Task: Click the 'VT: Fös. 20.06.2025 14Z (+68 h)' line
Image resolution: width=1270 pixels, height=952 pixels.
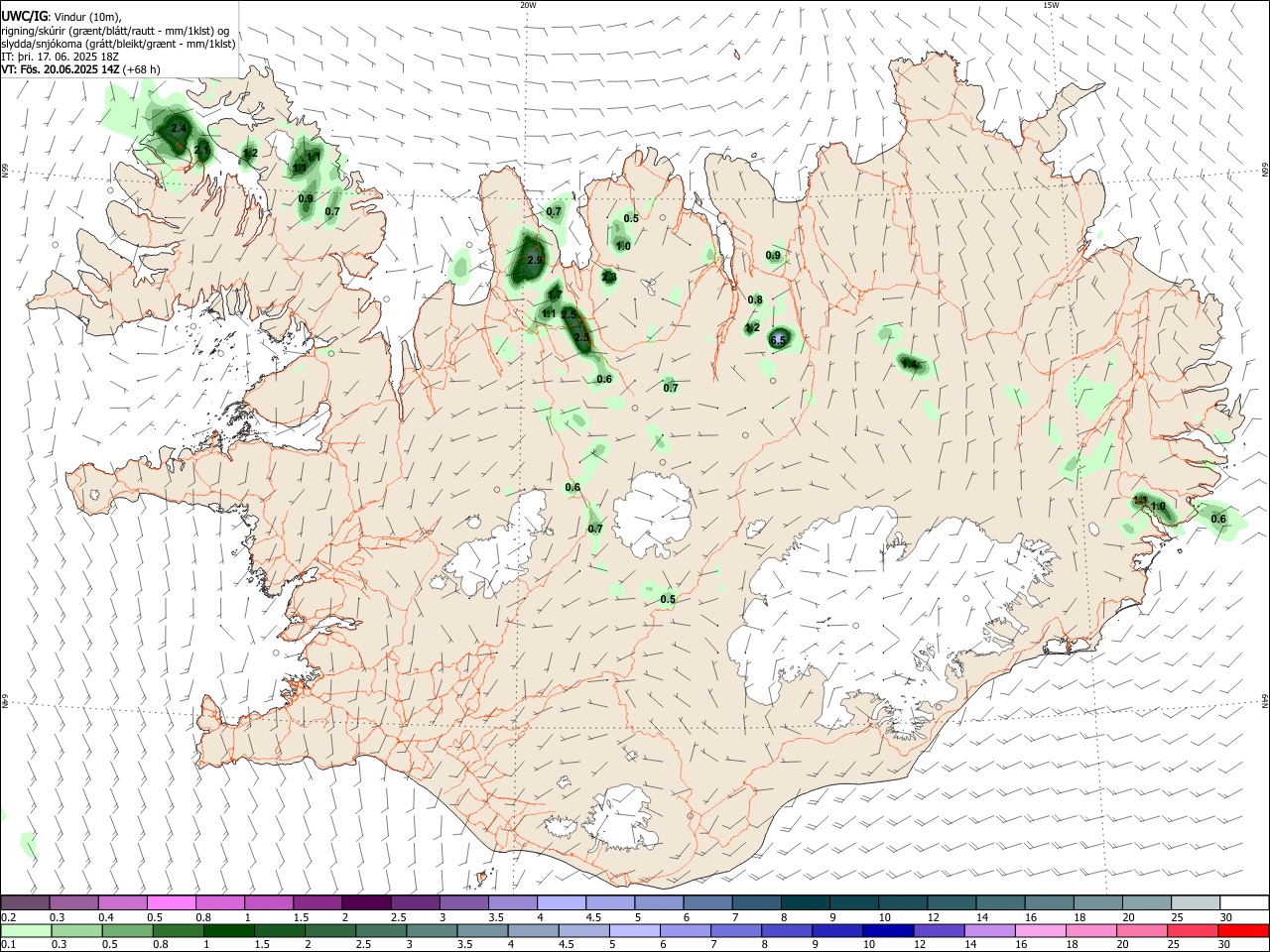Action: (80, 69)
